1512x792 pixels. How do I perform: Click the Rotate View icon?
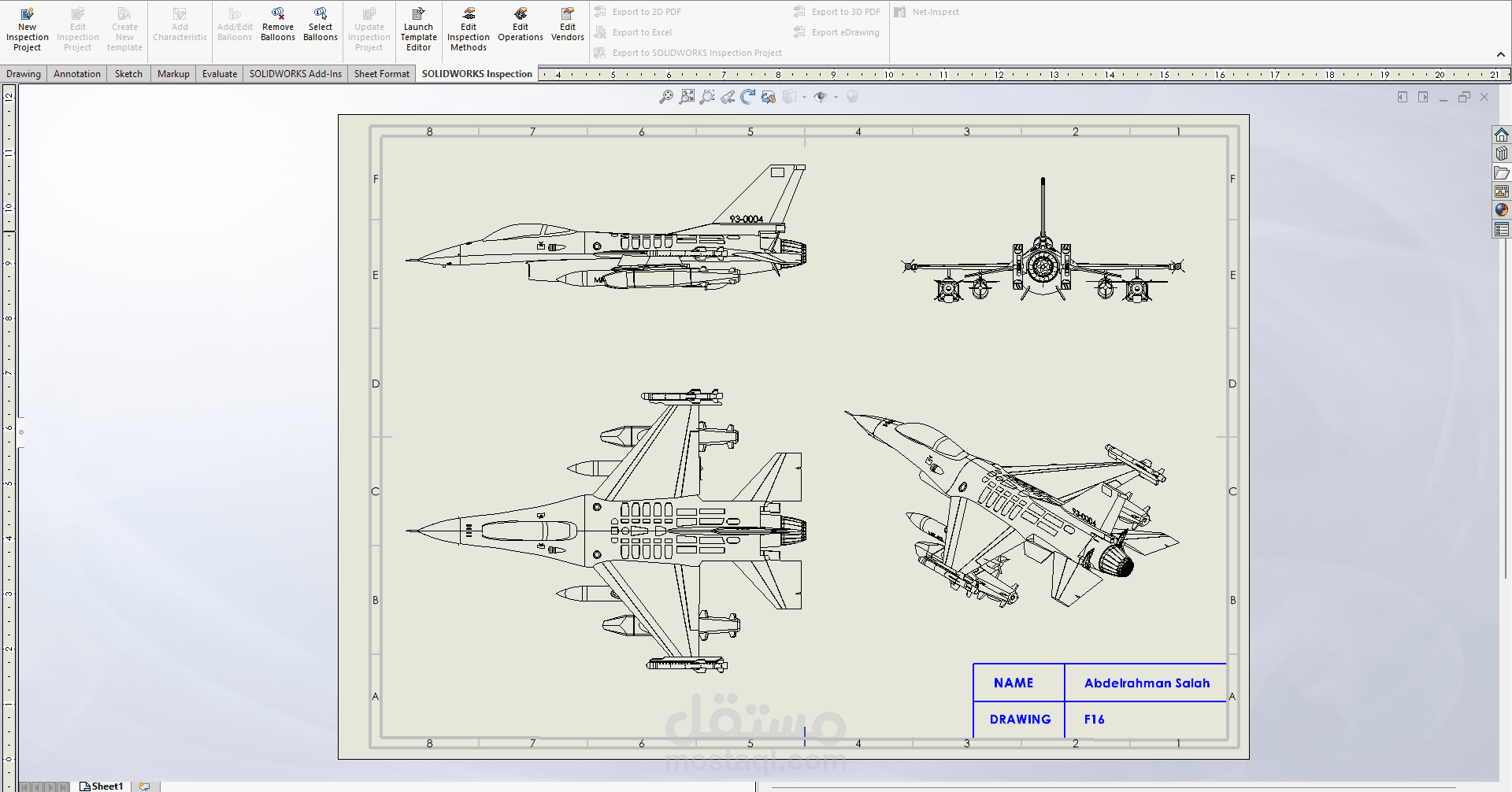pyautogui.click(x=748, y=97)
